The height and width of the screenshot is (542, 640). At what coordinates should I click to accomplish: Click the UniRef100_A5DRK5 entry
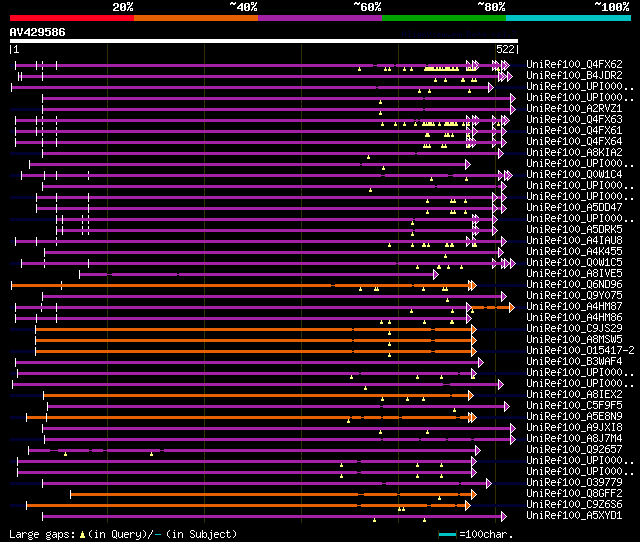(574, 230)
